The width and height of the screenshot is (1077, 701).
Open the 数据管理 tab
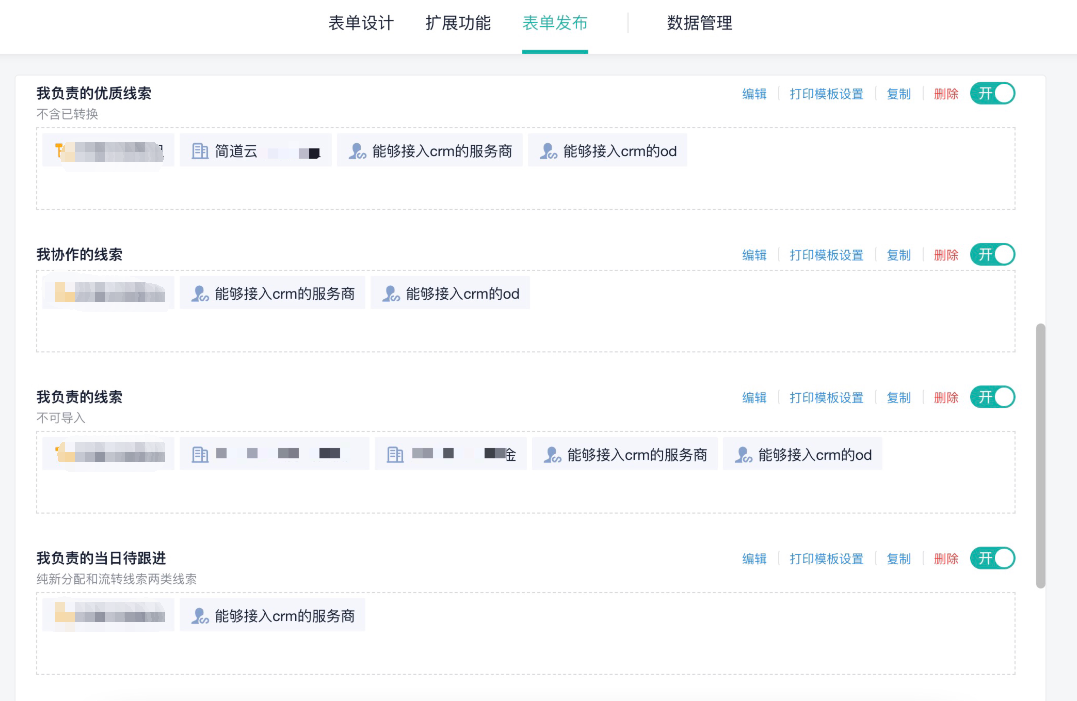(x=699, y=23)
